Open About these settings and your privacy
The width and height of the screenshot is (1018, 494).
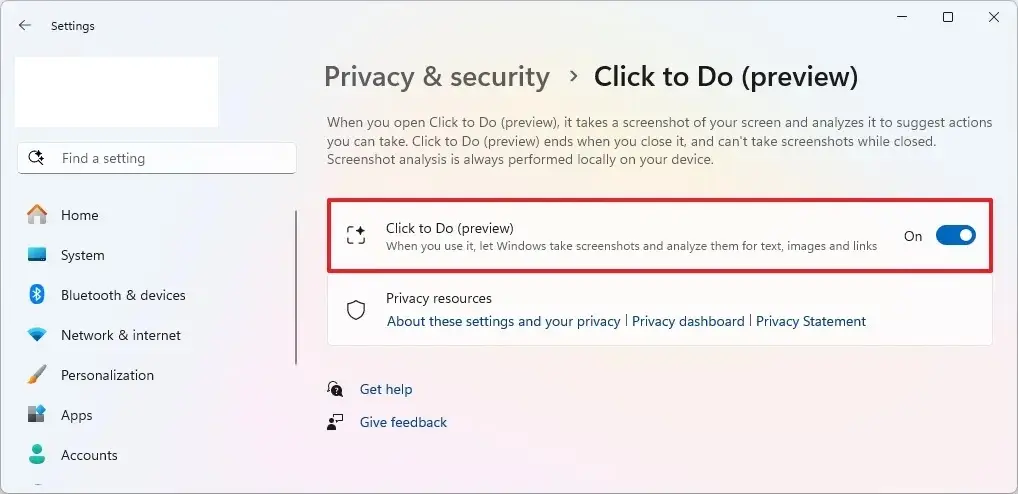(x=503, y=321)
